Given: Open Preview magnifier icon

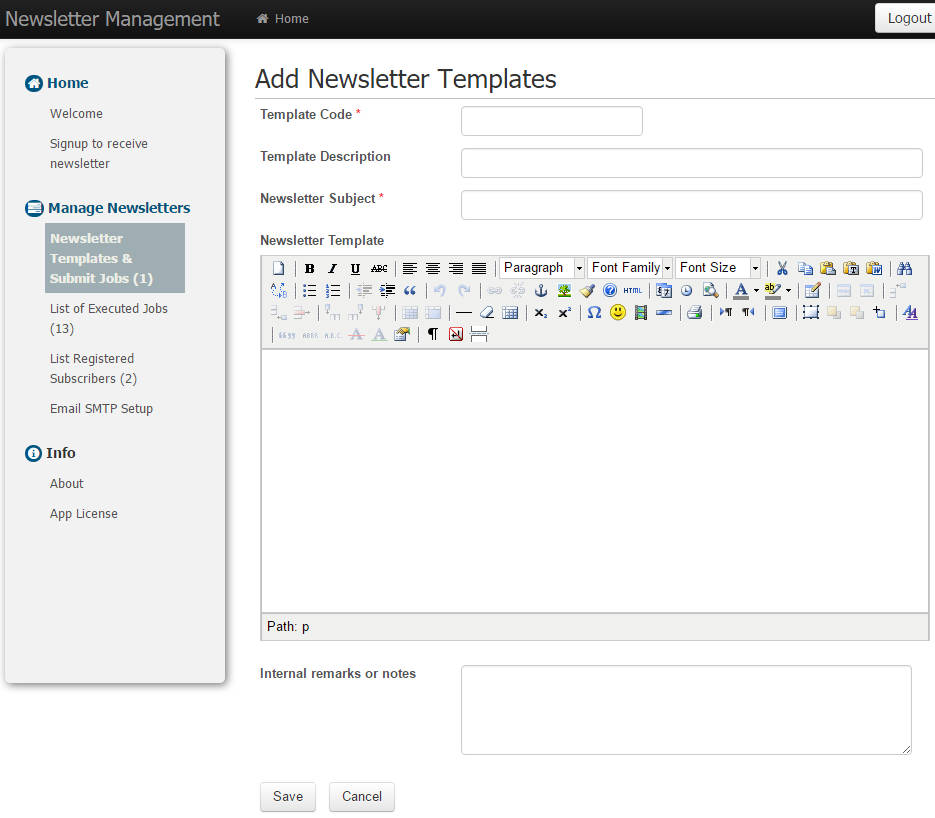Looking at the screenshot, I should (710, 290).
